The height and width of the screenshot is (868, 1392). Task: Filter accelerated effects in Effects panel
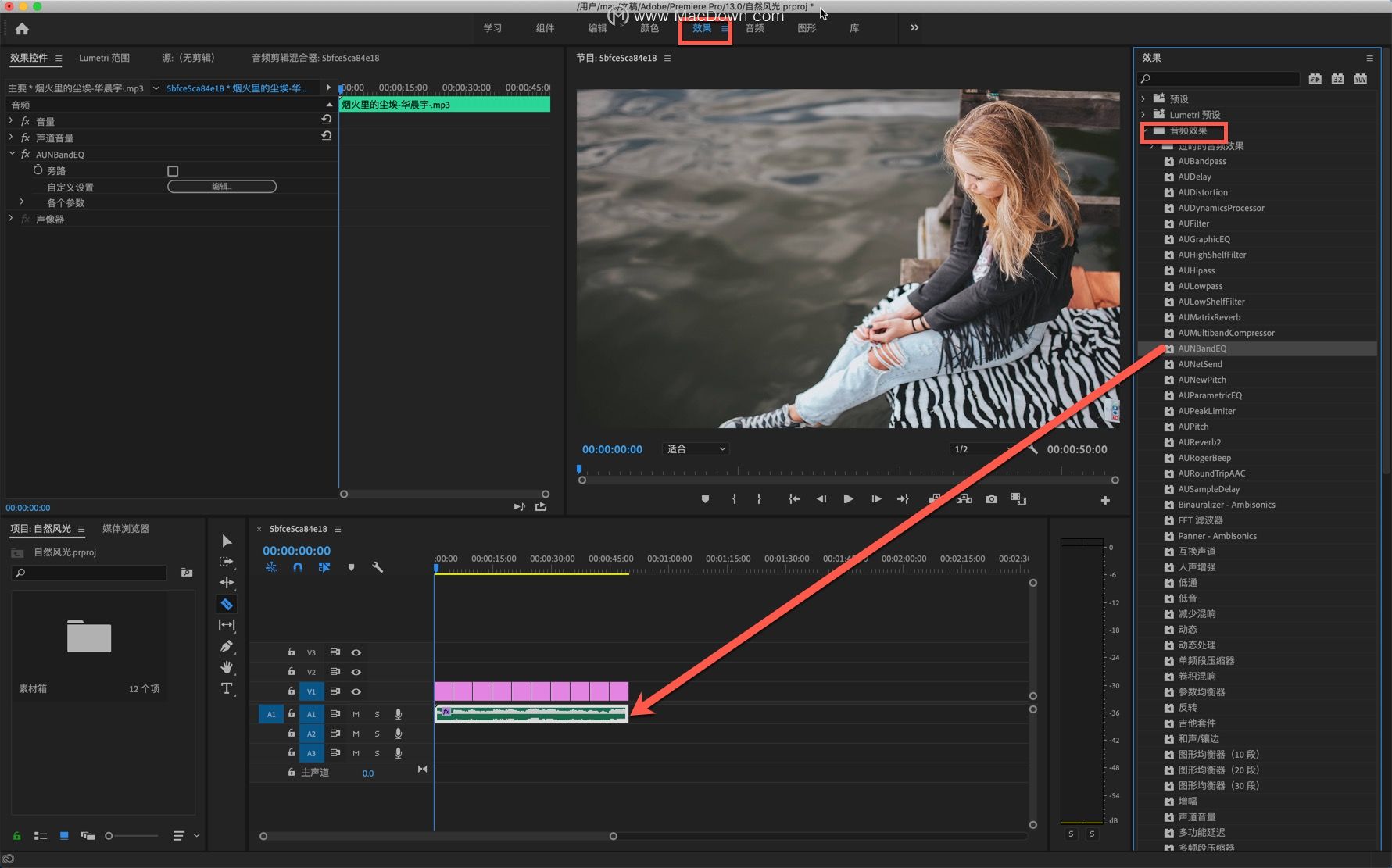[1315, 79]
